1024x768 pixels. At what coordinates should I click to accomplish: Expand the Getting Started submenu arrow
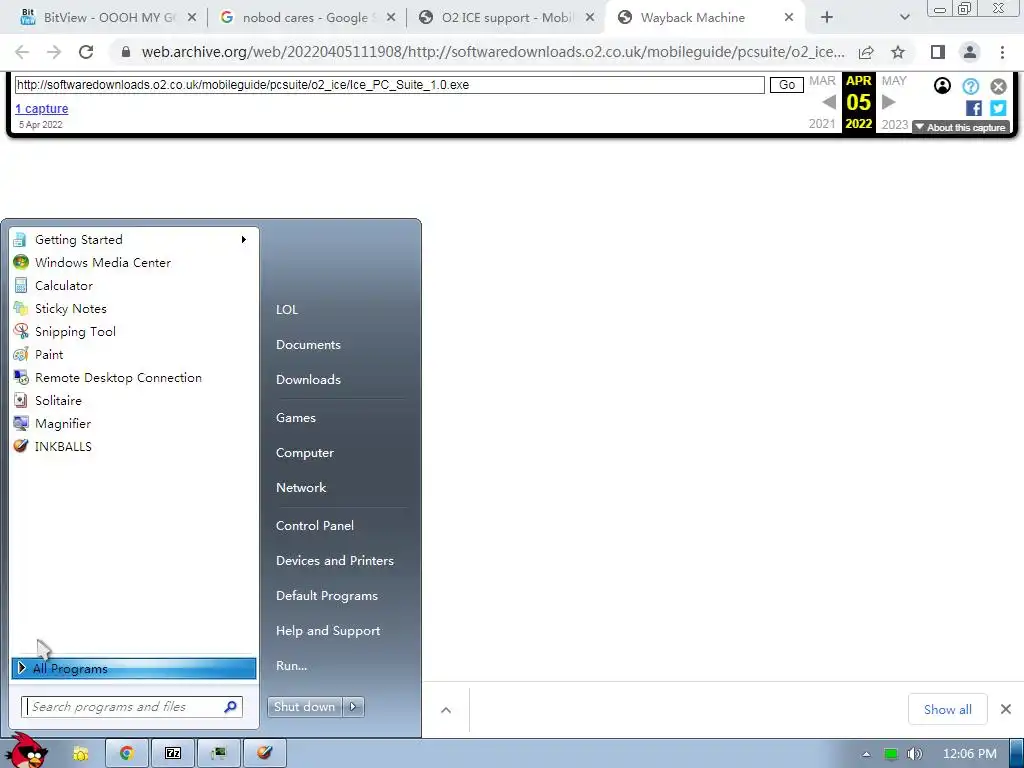[x=244, y=240]
